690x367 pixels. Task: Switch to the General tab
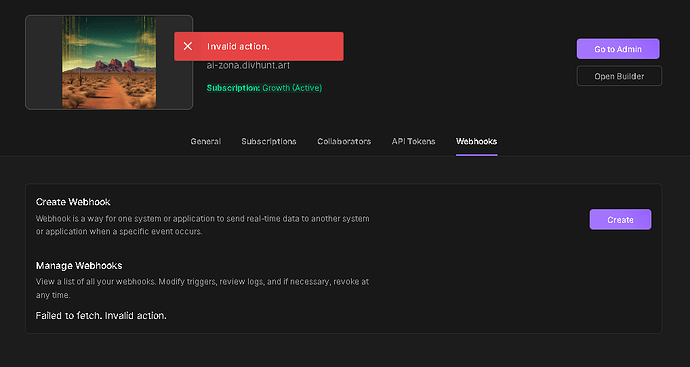pyautogui.click(x=206, y=141)
